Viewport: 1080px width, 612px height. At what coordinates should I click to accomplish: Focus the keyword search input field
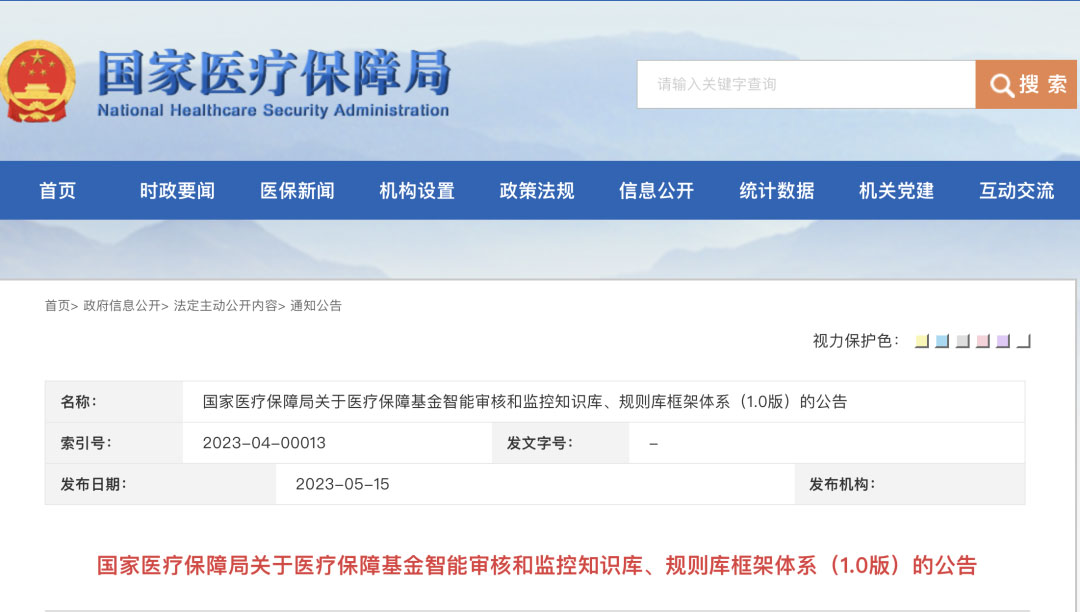(805, 85)
